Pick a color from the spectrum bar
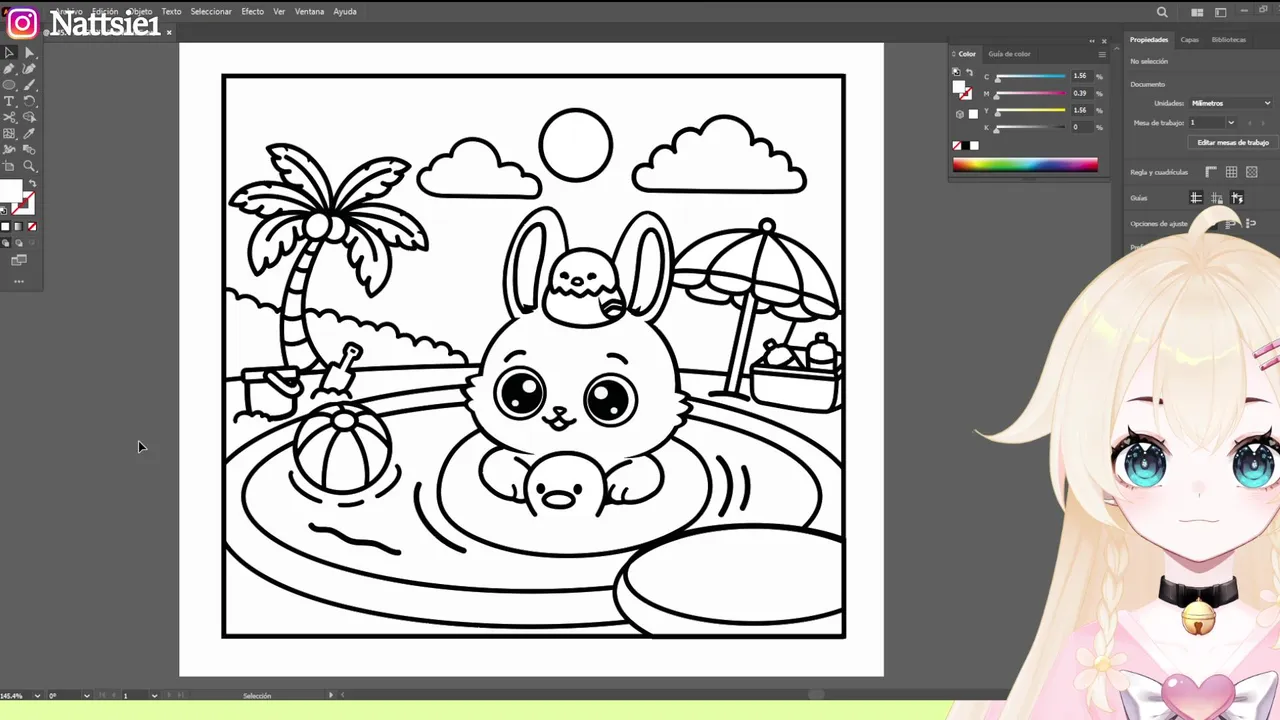Viewport: 1280px width, 720px height. [x=1025, y=165]
